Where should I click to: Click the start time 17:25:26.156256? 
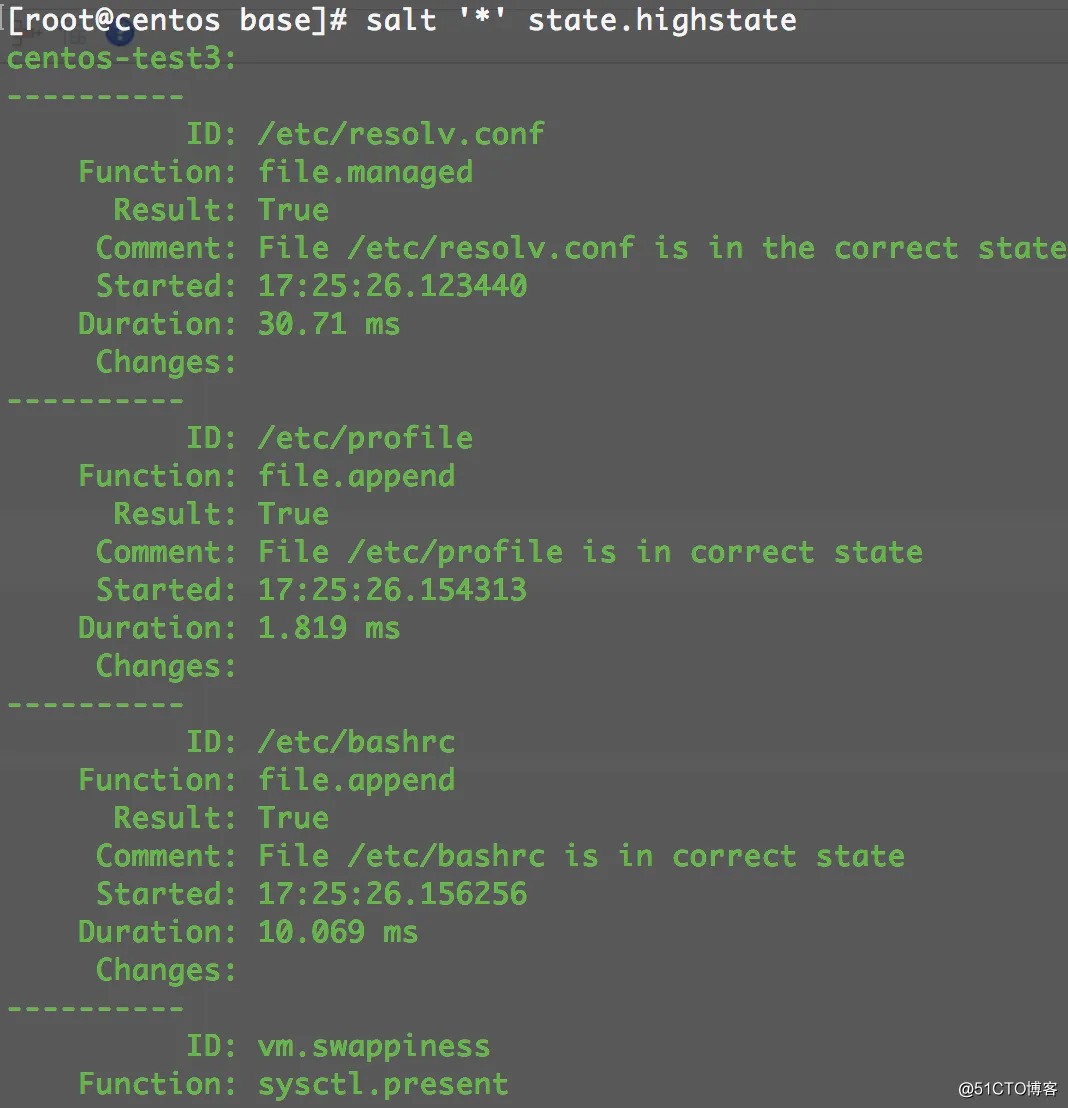(x=392, y=894)
